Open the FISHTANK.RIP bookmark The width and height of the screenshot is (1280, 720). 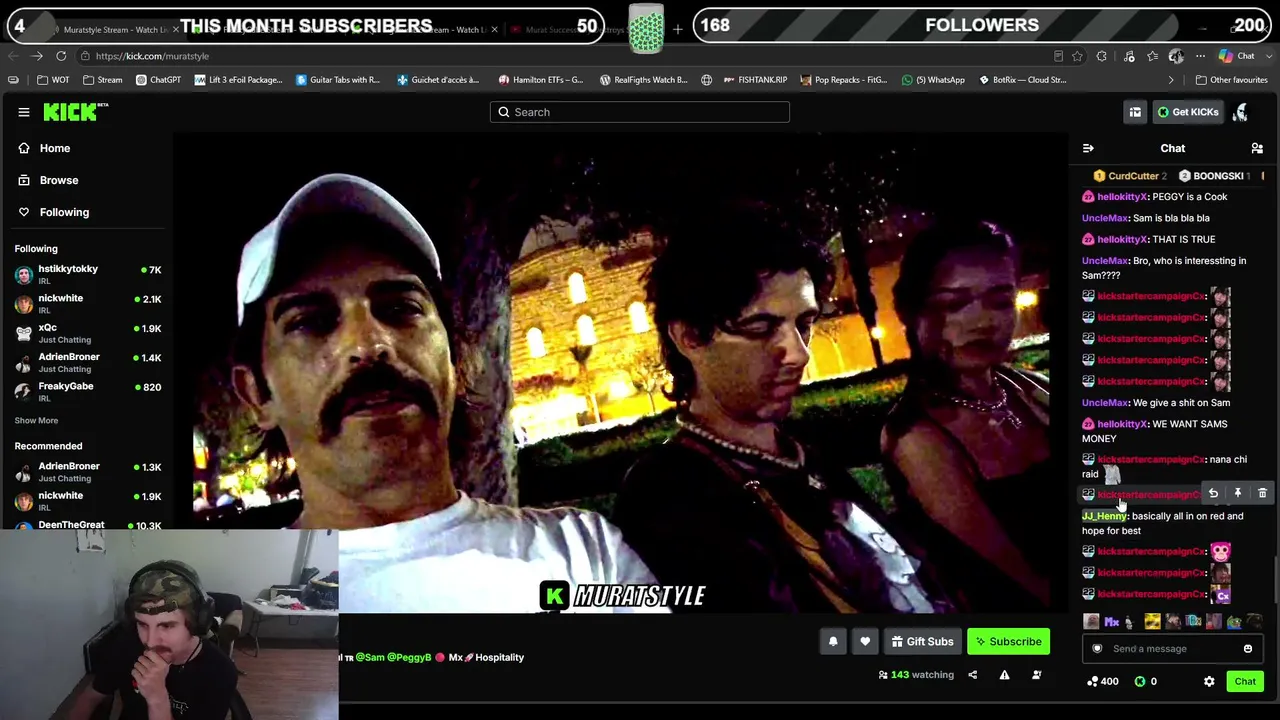tap(755, 80)
